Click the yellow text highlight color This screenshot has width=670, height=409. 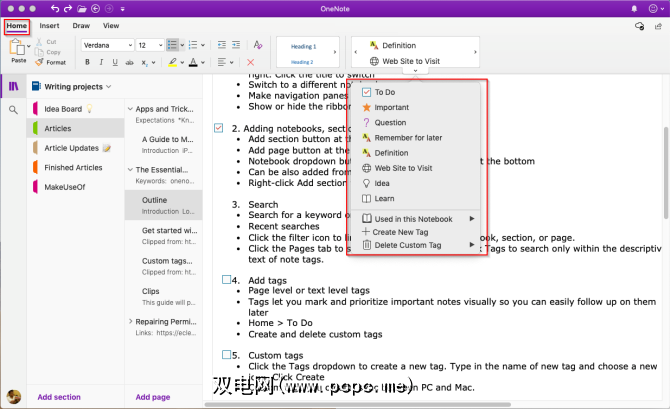tap(171, 62)
